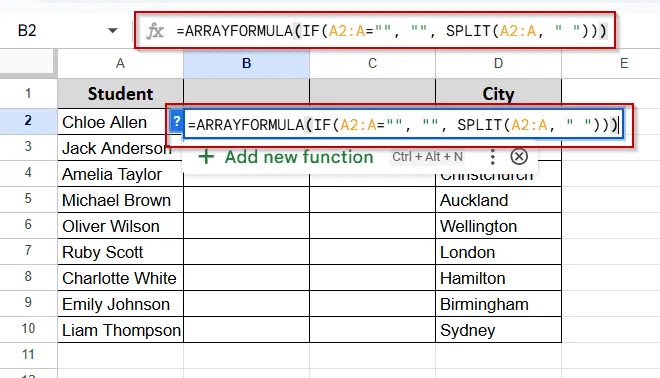This screenshot has height=378, width=660.
Task: Select column D header
Action: 498,64
